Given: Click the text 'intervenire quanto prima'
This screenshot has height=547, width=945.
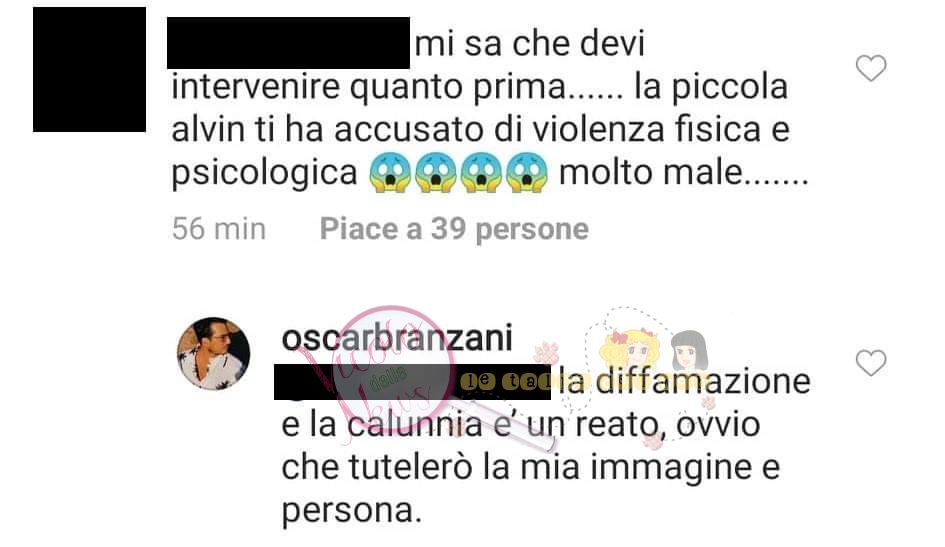Looking at the screenshot, I should click(368, 87).
